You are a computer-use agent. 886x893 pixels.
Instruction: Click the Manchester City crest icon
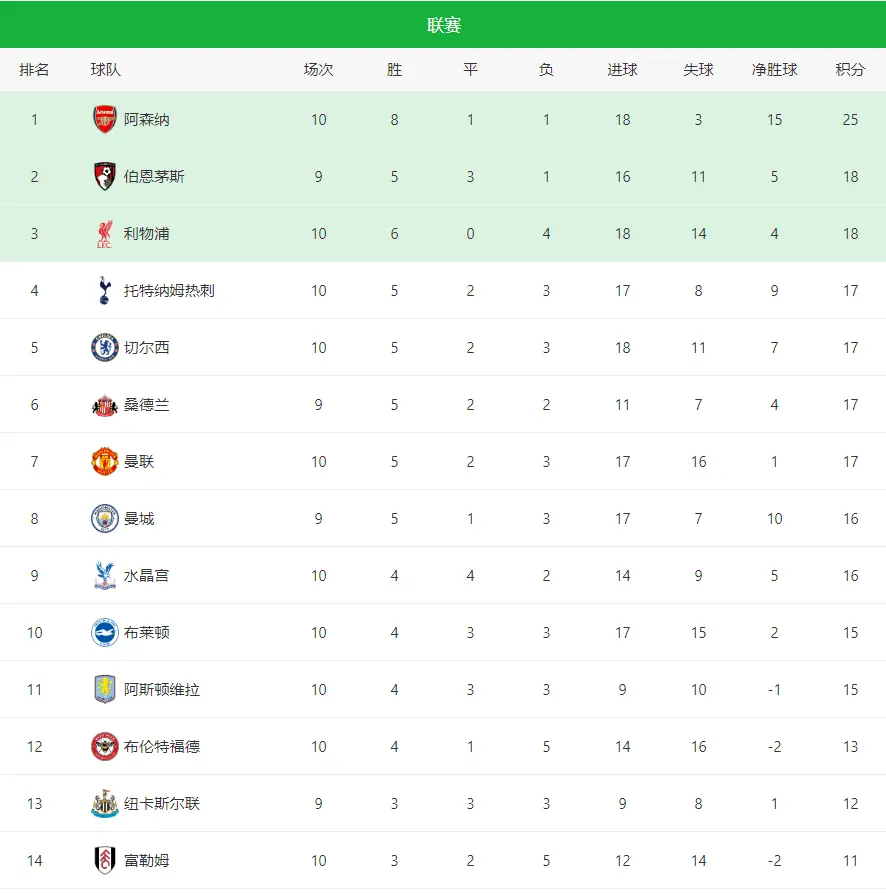[104, 519]
